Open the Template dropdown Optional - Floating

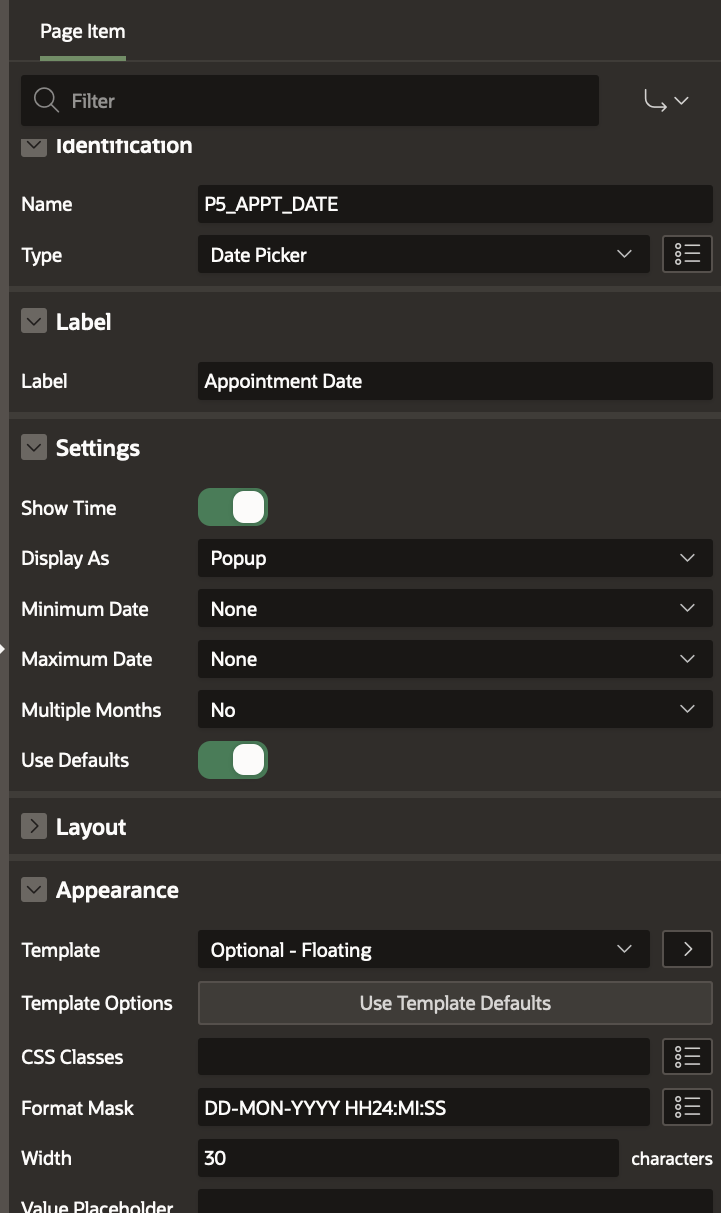tap(424, 950)
